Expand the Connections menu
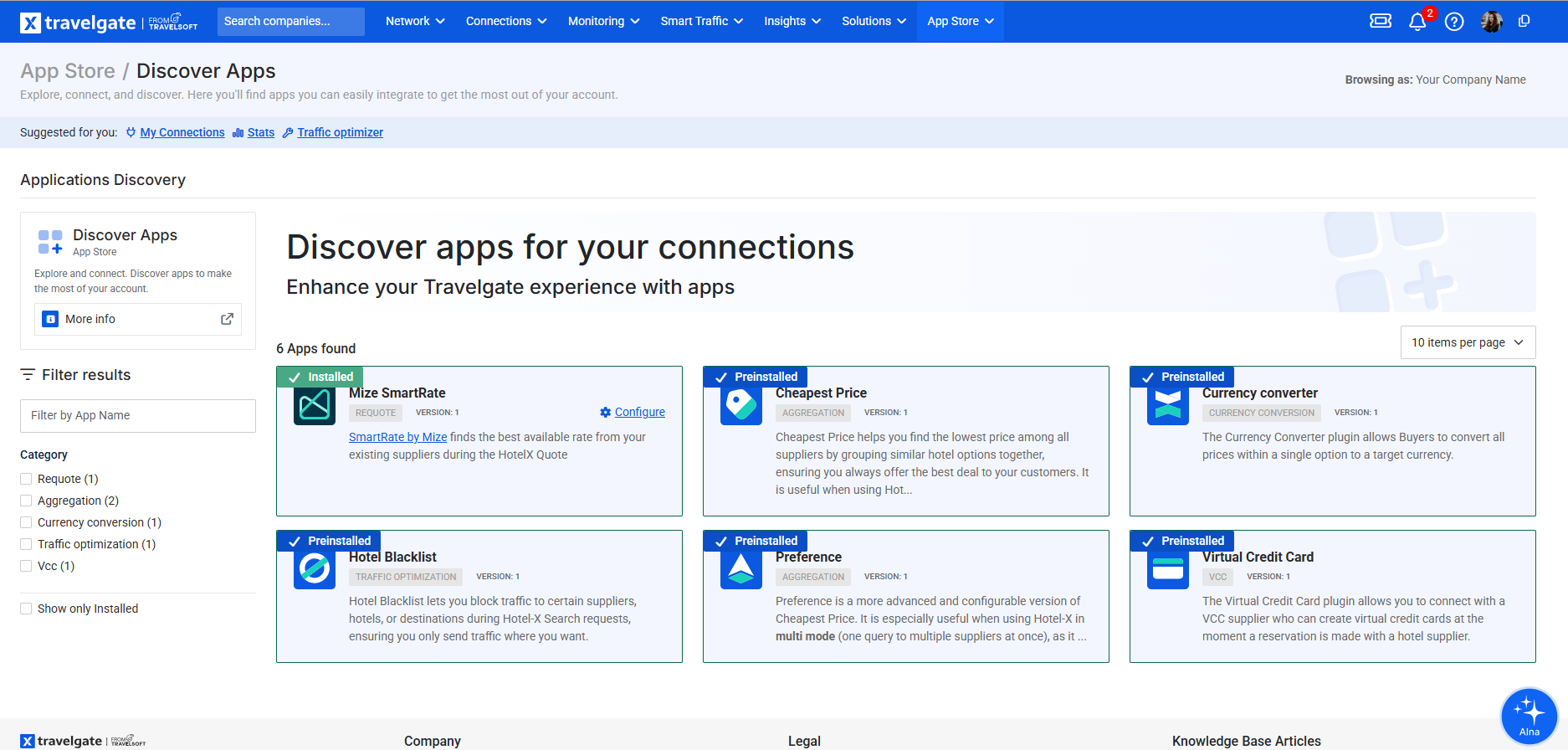Screen dimensions: 1568x750 pyautogui.click(x=506, y=21)
